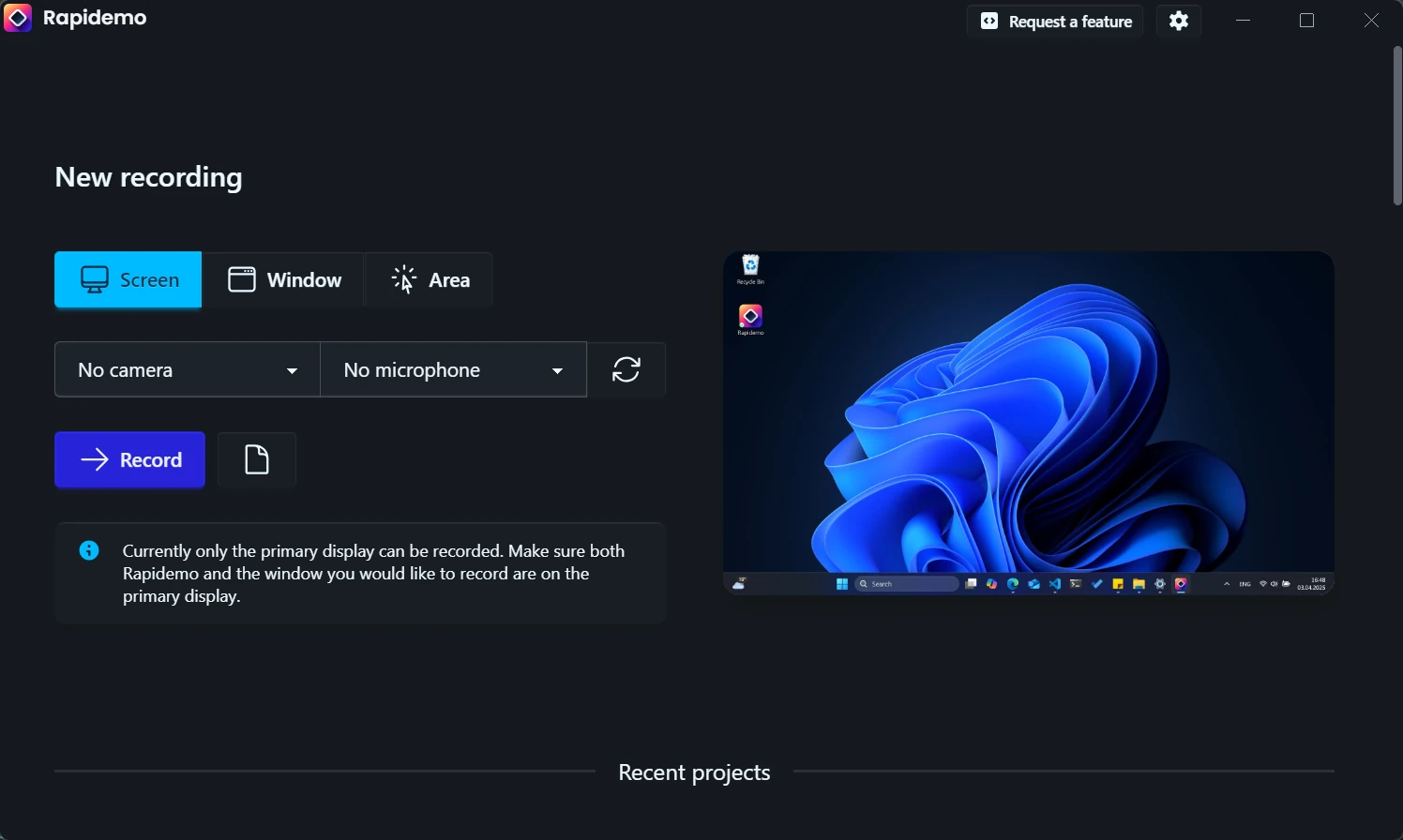This screenshot has height=840, width=1403.
Task: Close the Rapidemo window
Action: [1371, 21]
